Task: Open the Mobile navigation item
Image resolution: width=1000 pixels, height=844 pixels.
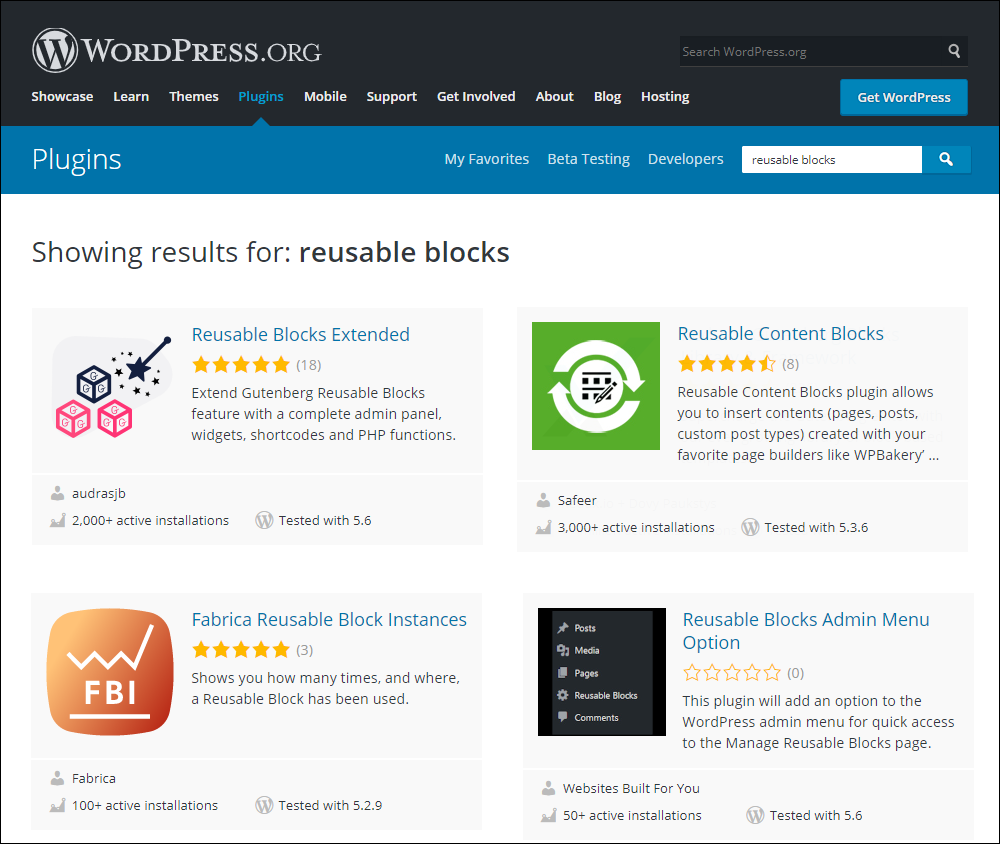Action: (325, 96)
